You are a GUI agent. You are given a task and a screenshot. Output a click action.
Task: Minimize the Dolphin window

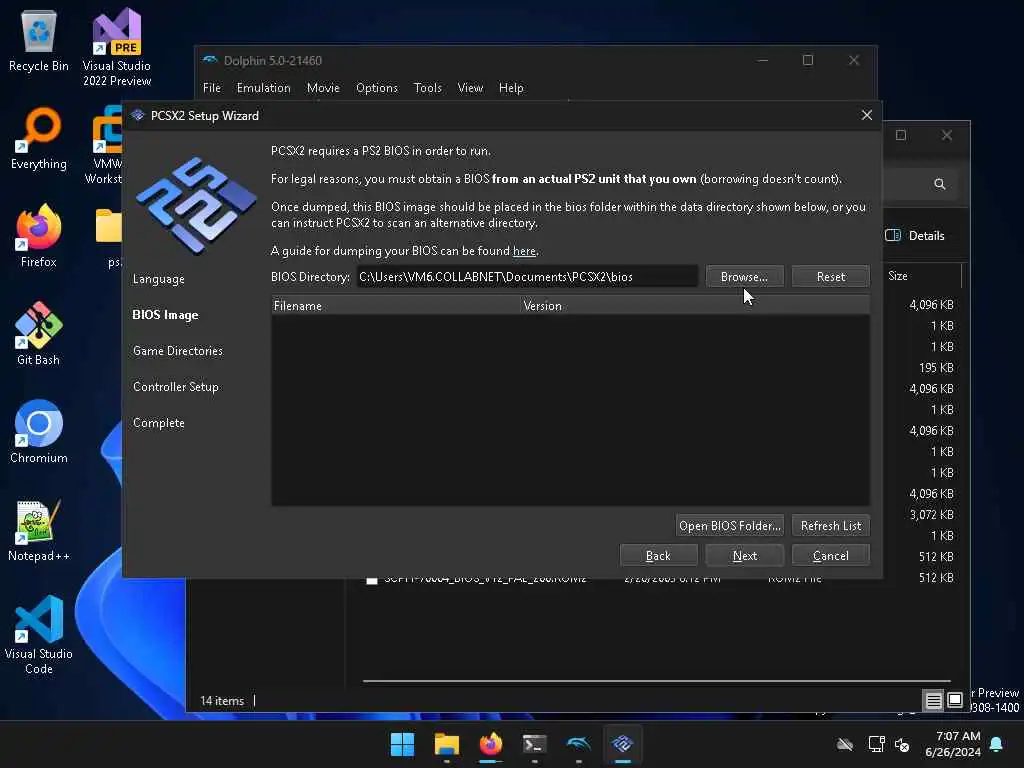(x=763, y=60)
